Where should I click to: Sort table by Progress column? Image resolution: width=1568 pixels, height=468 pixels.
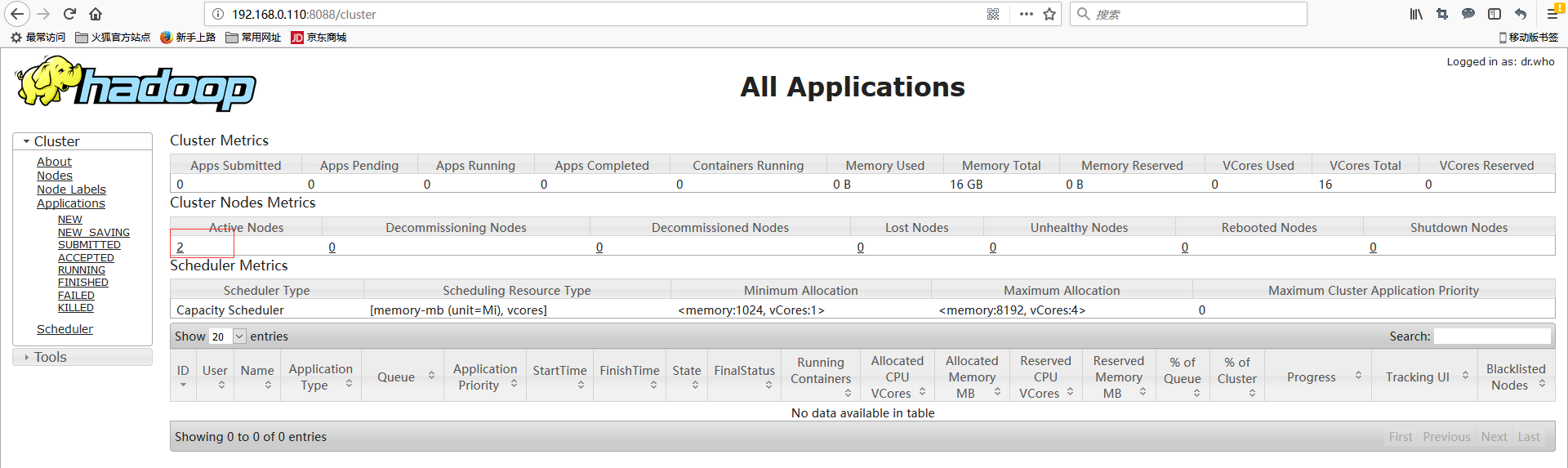pos(1318,377)
